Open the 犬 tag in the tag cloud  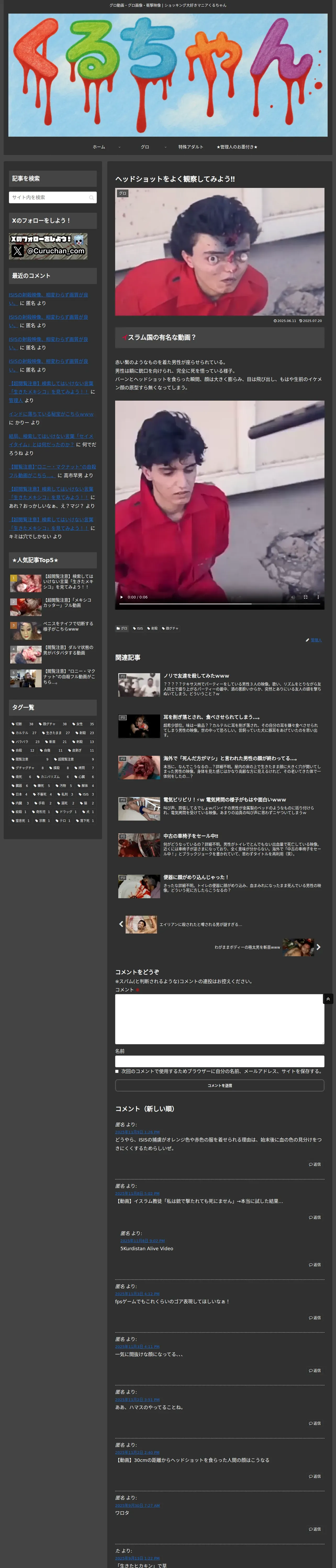pyautogui.click(x=88, y=811)
